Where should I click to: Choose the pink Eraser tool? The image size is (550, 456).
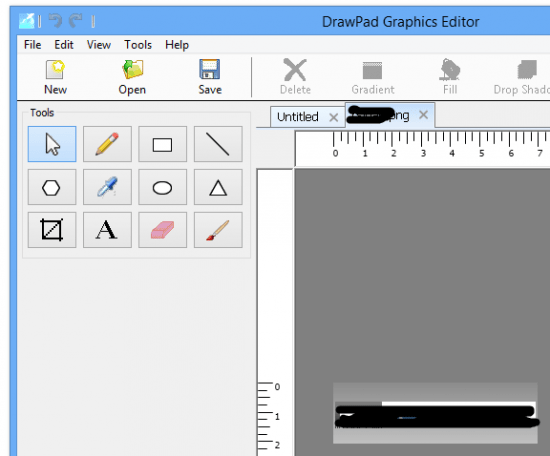tap(162, 230)
